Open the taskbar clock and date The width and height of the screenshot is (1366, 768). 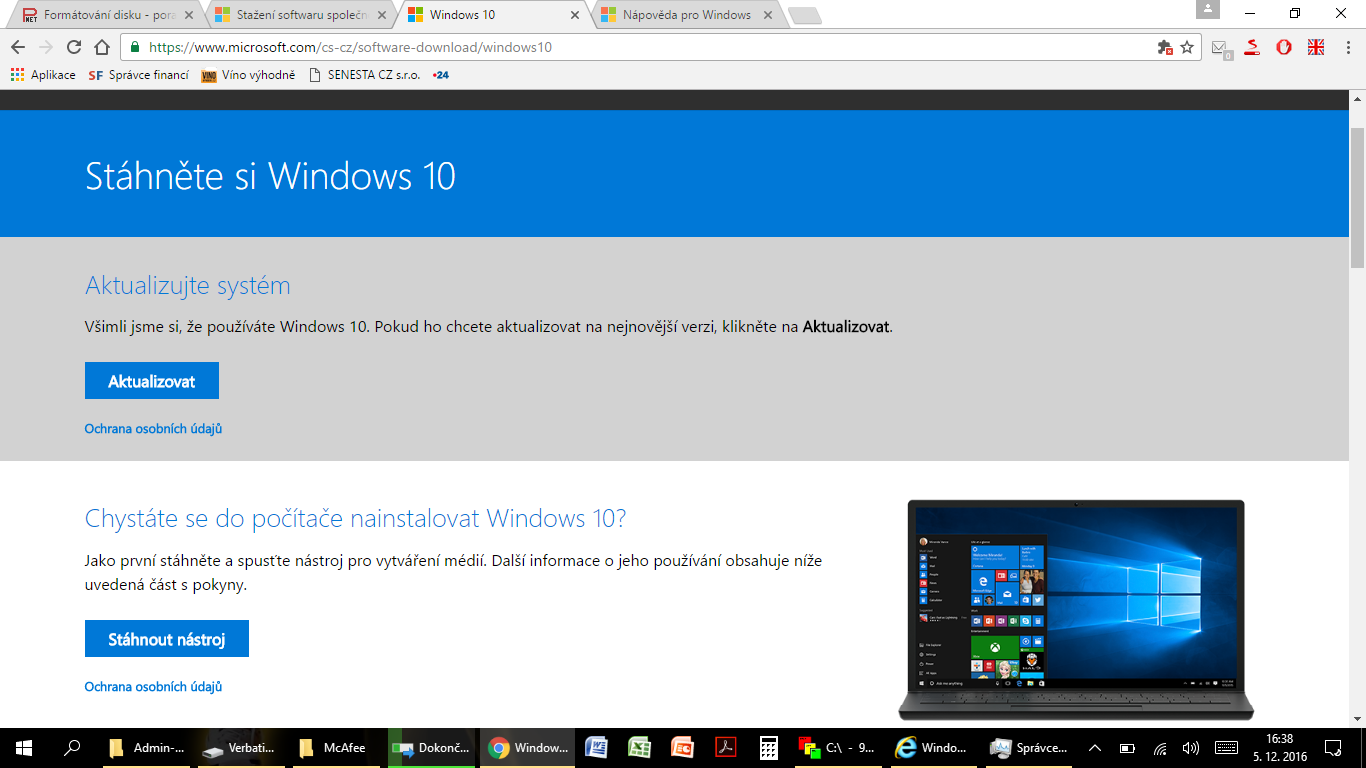pos(1279,747)
